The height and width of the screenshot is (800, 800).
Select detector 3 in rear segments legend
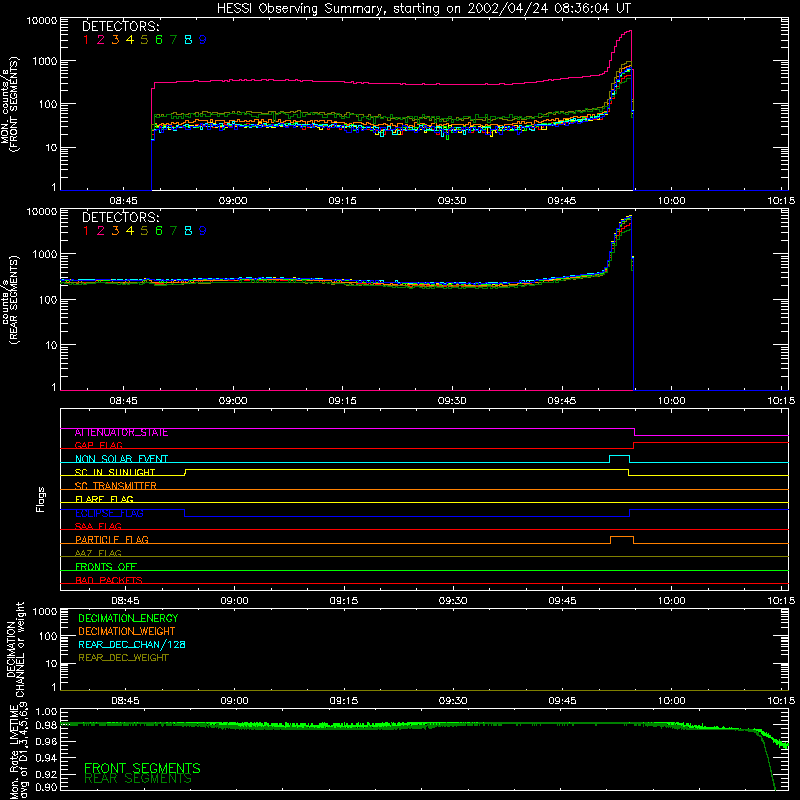pos(115,231)
